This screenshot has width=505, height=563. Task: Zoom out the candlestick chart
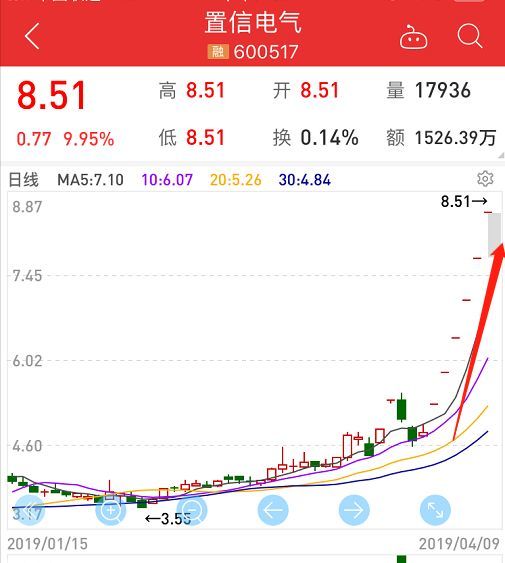(x=192, y=510)
